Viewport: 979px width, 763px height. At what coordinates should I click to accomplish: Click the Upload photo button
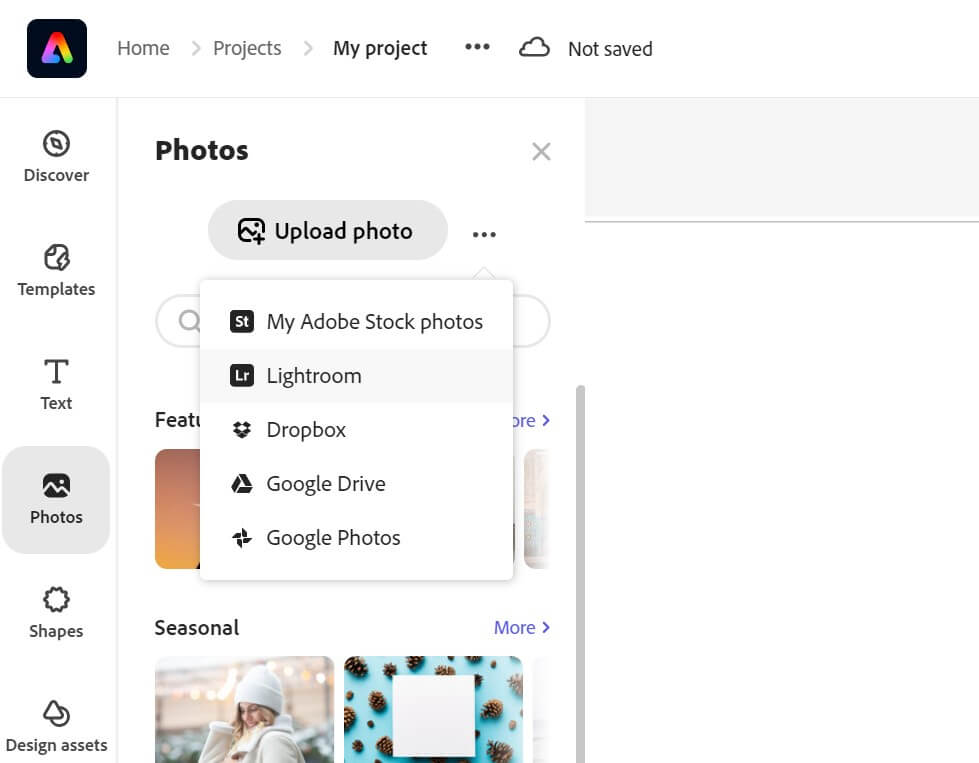(327, 231)
